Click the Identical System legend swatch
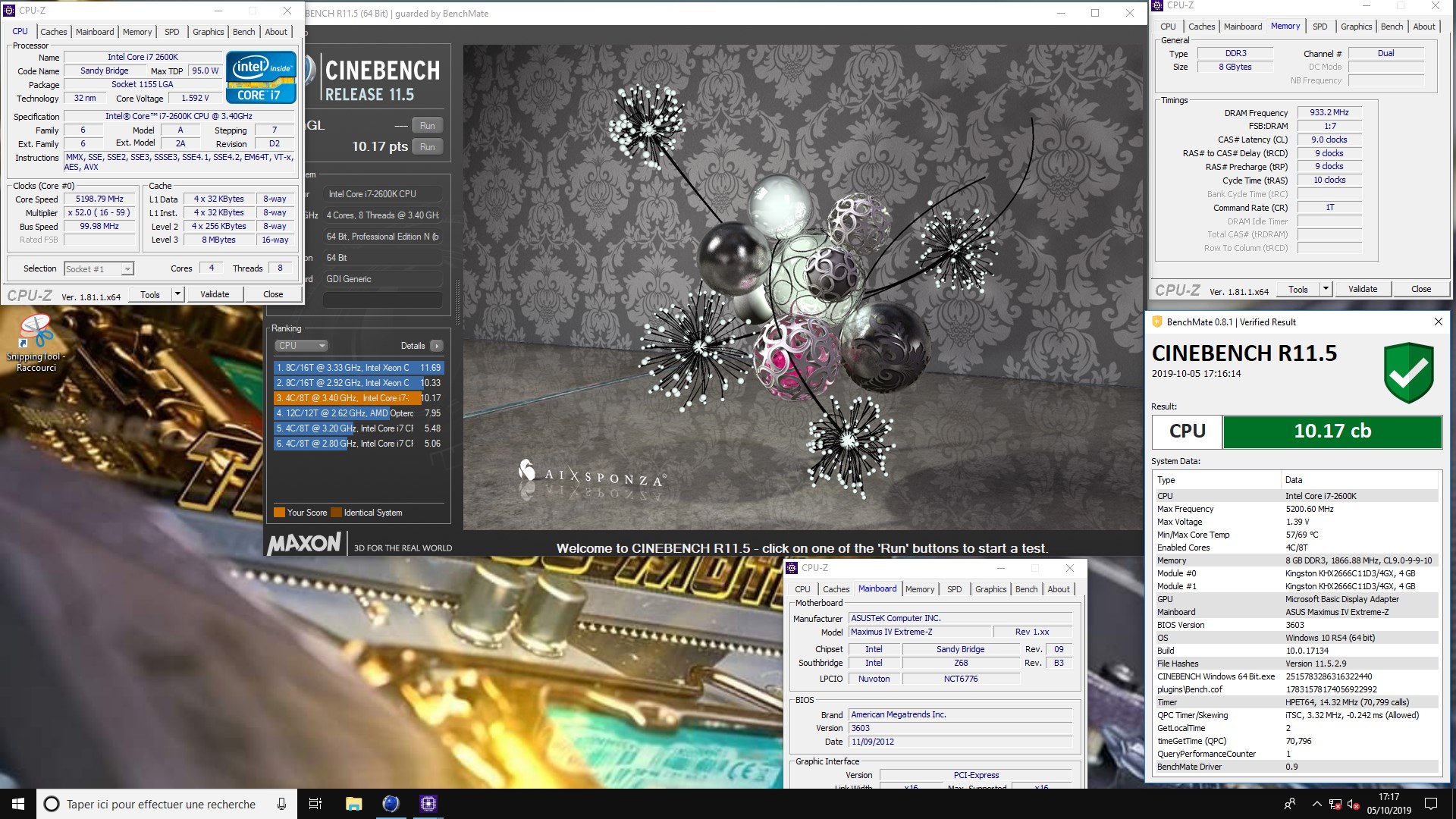Viewport: 1456px width, 819px height. pyautogui.click(x=337, y=513)
